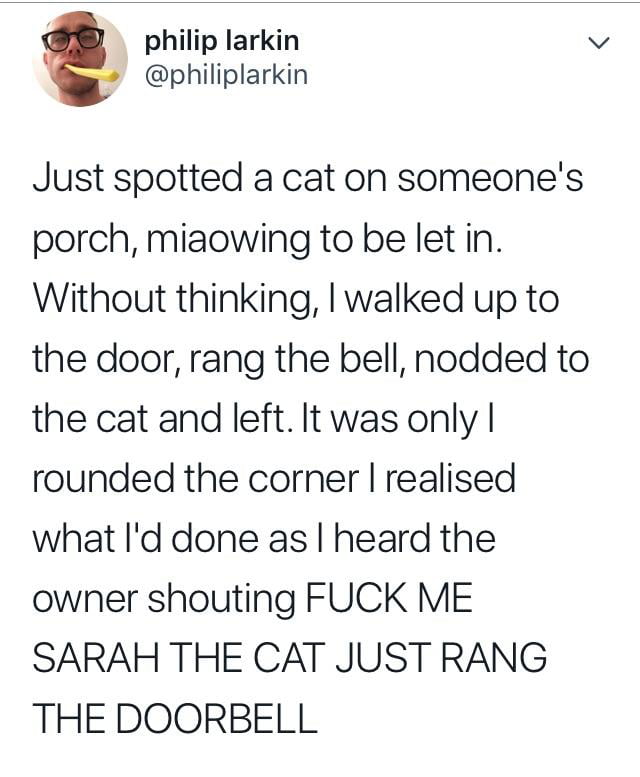Click 'nodded to' in the tweet text

(501, 359)
